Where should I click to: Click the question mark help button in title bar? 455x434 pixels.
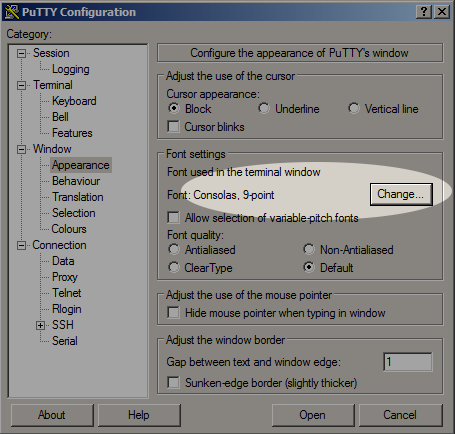click(x=424, y=12)
